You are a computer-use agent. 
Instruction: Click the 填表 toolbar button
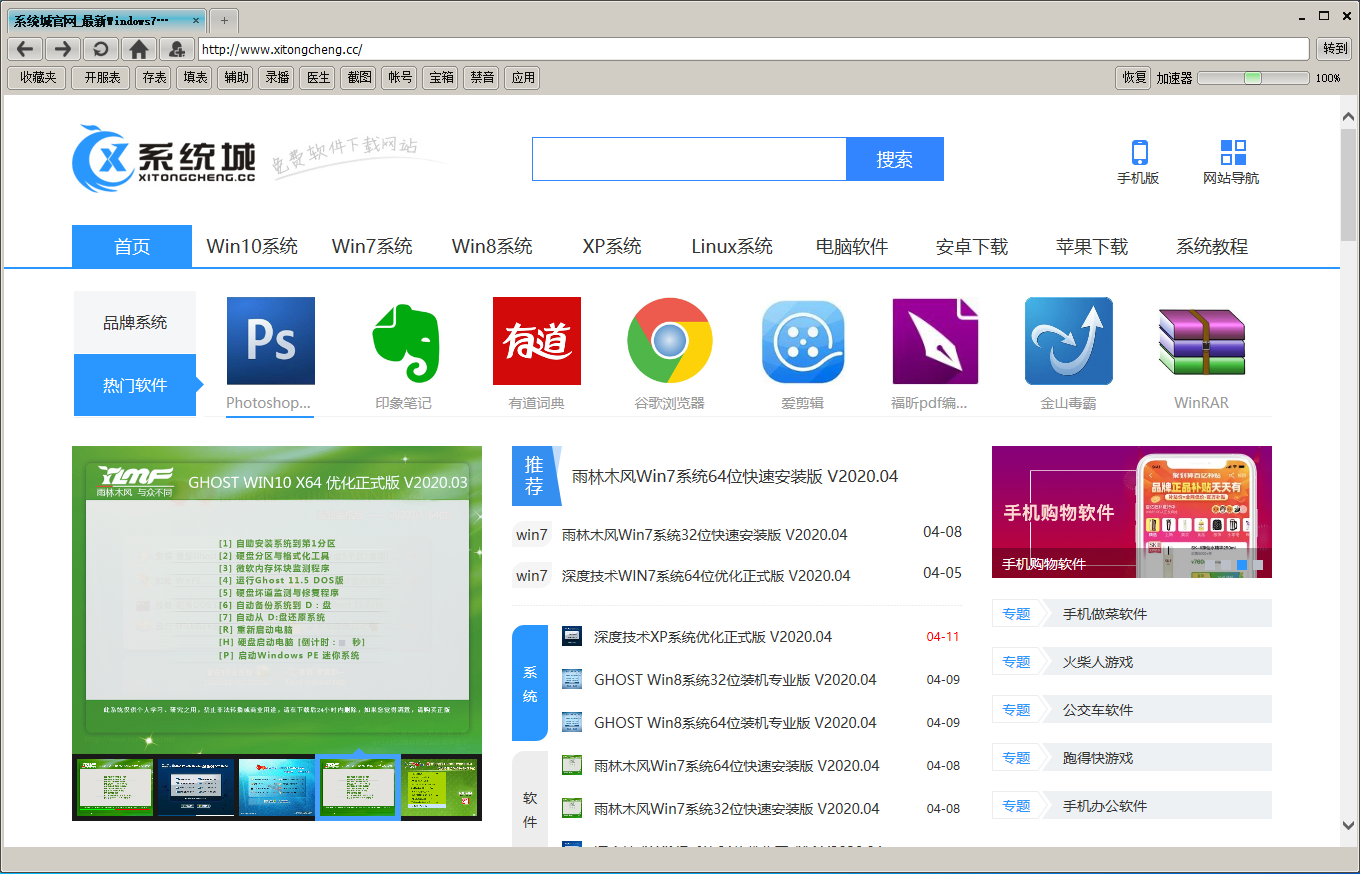point(195,77)
